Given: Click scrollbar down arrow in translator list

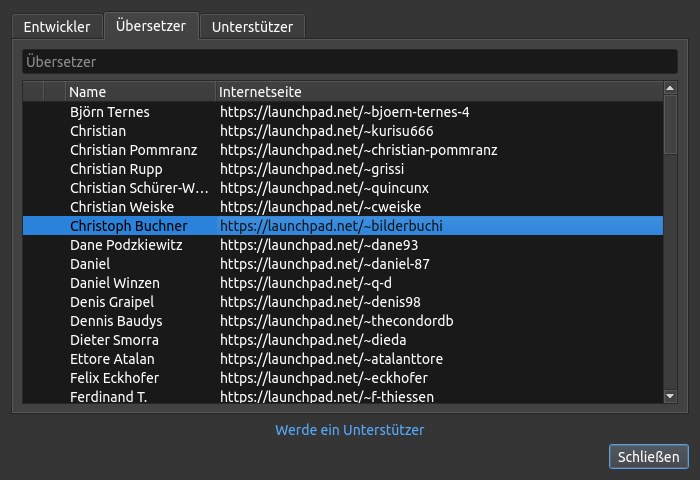Looking at the screenshot, I should [670, 397].
